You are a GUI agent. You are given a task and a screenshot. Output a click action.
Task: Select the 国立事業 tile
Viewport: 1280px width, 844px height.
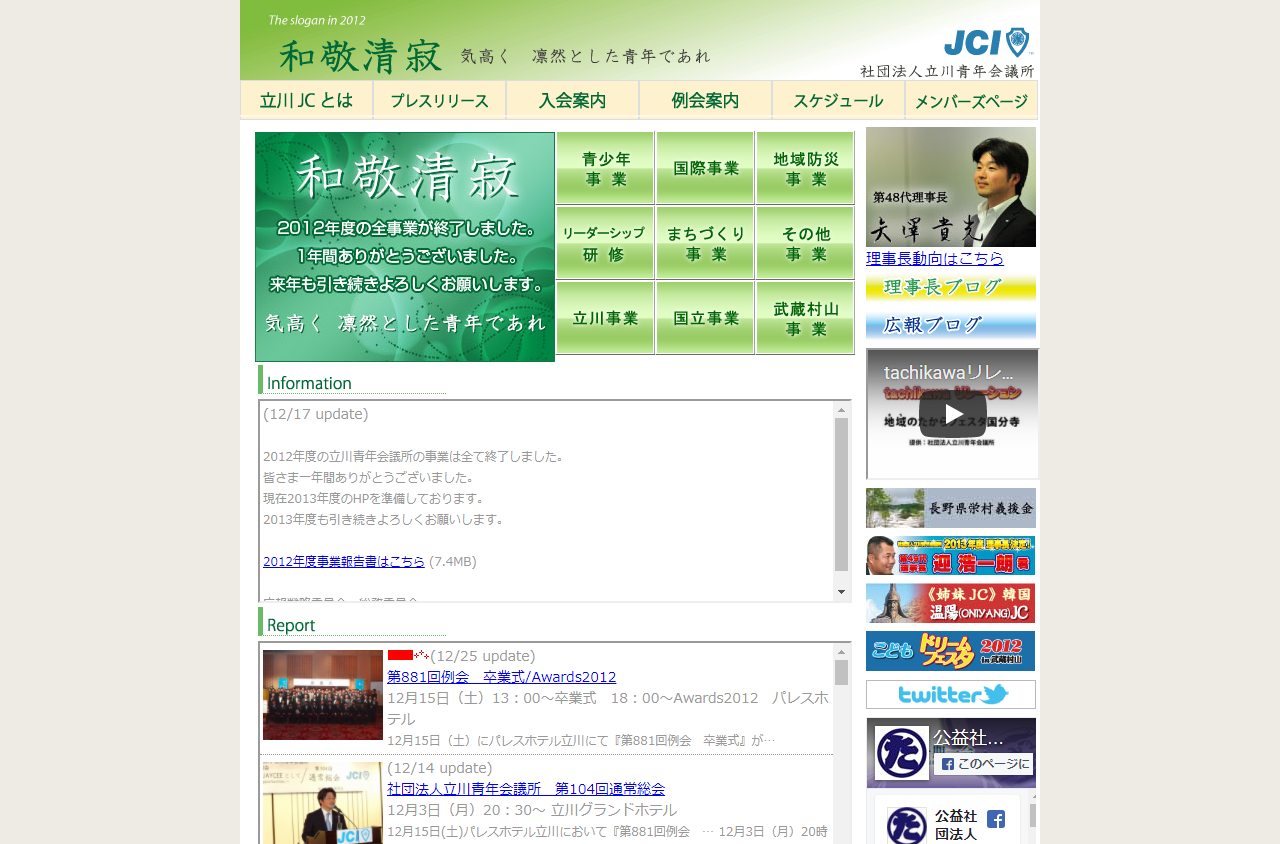point(705,318)
